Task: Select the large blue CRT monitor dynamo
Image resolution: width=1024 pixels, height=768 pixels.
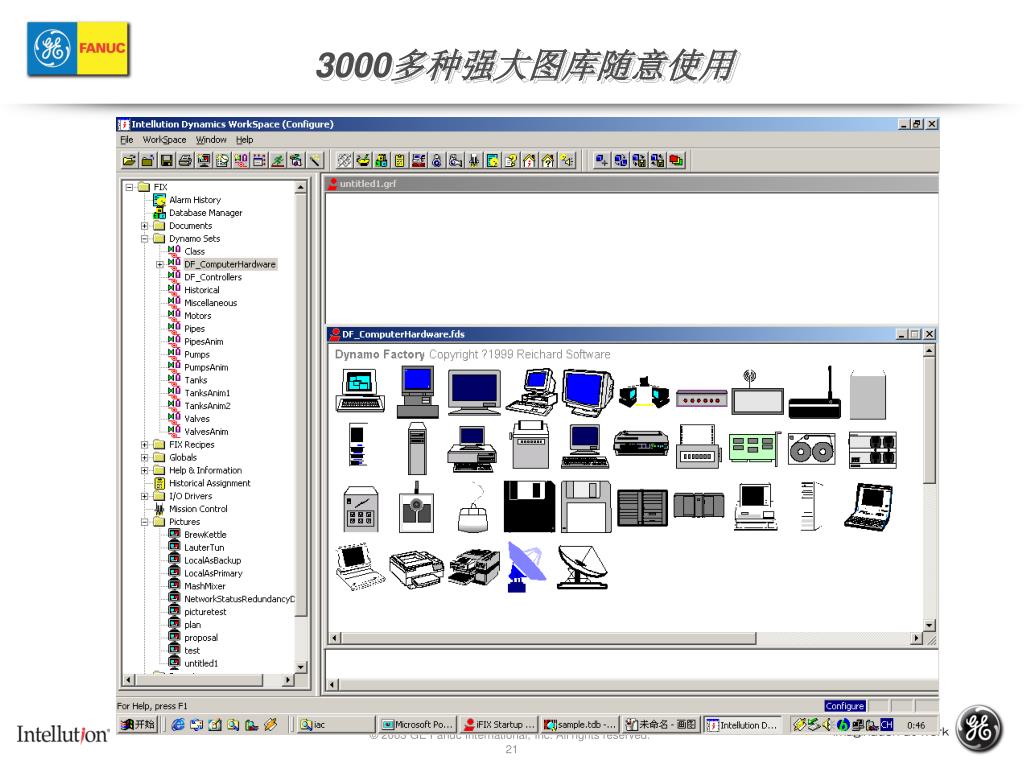Action: (587, 392)
